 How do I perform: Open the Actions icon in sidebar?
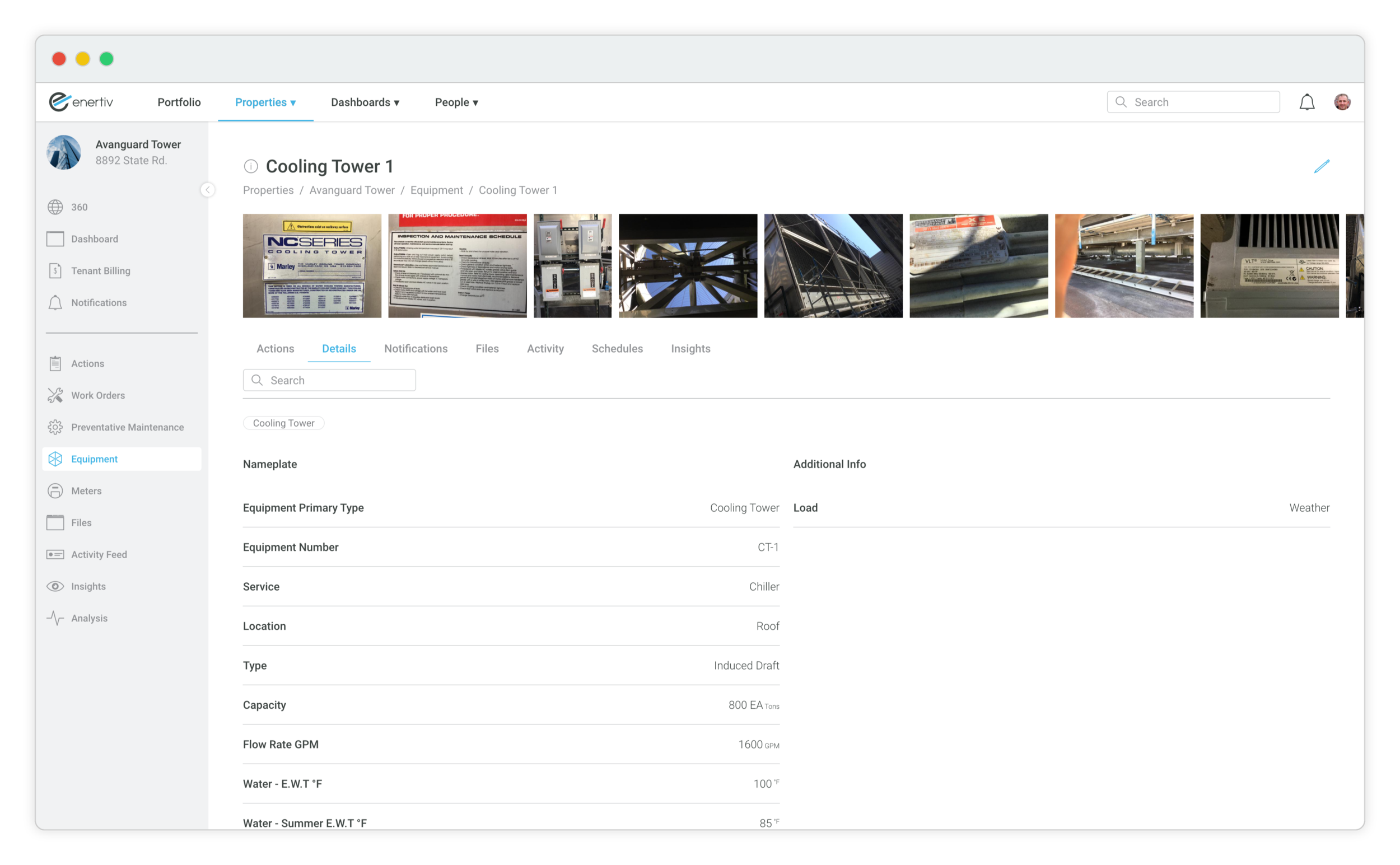coord(56,363)
